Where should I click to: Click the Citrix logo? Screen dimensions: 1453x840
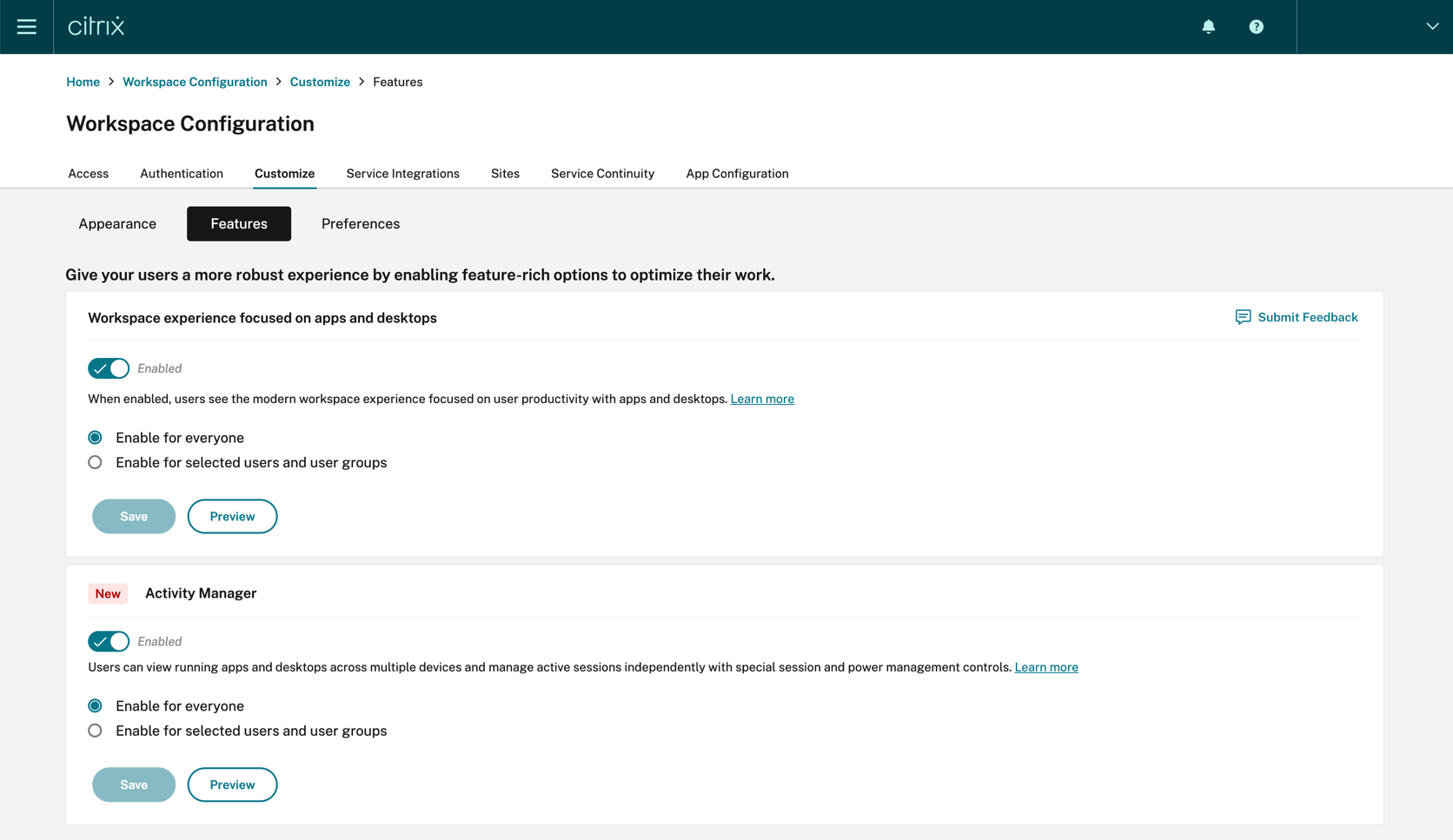tap(96, 26)
